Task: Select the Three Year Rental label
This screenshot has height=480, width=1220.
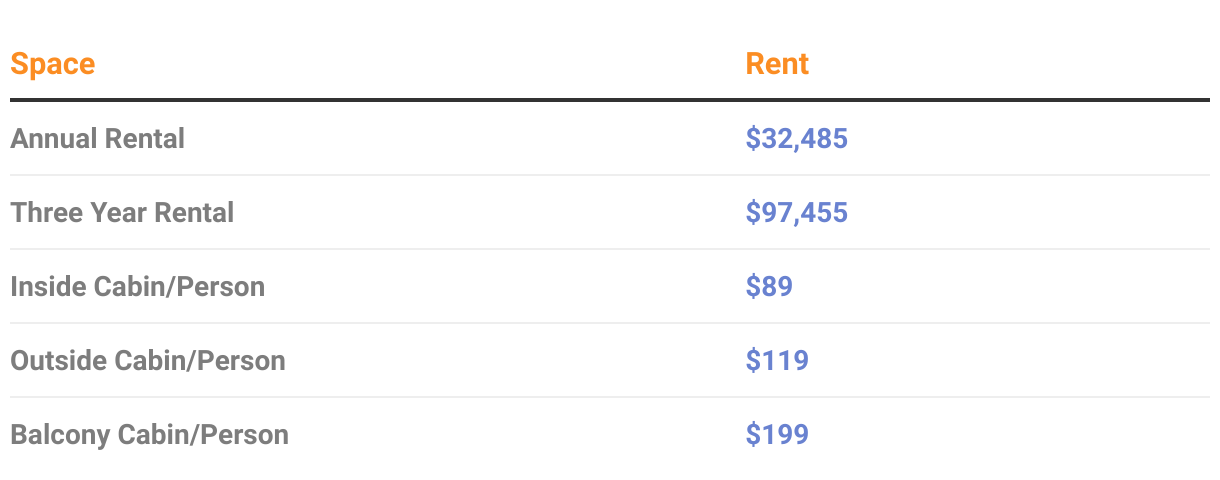Action: (x=122, y=212)
